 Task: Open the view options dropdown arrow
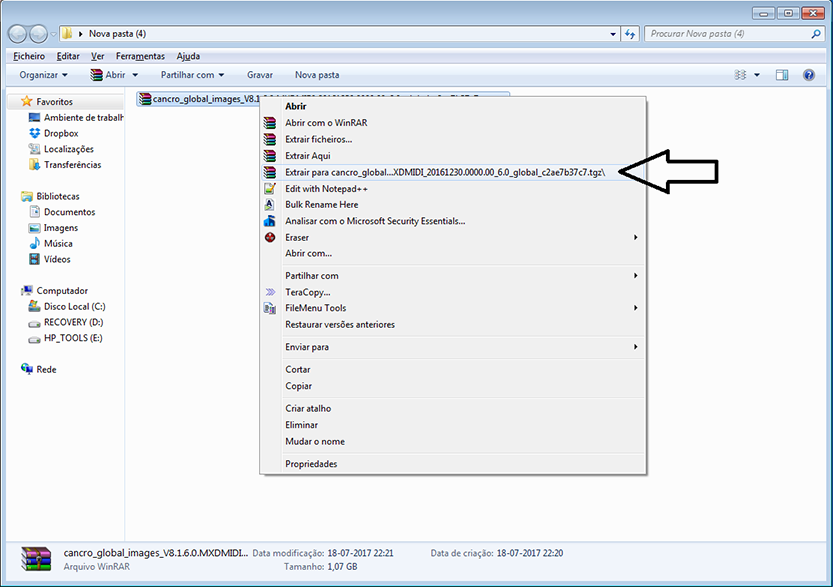pyautogui.click(x=757, y=75)
